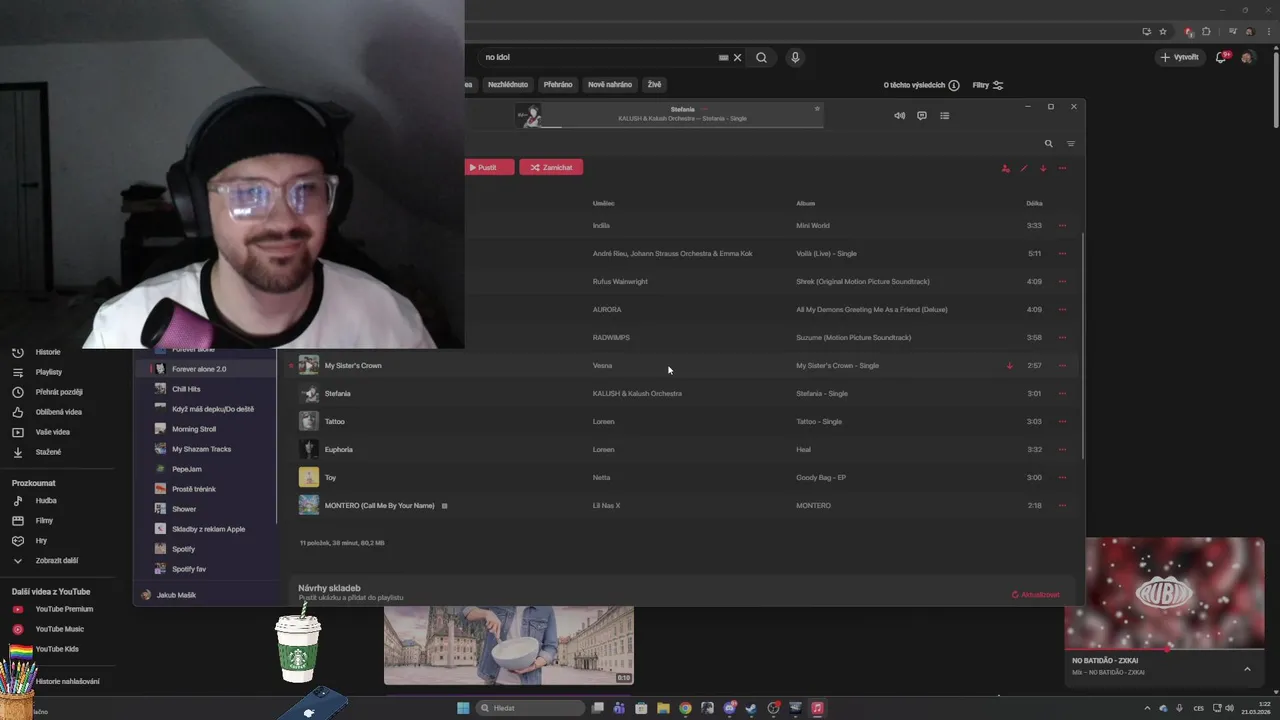Click the search magnifier in Apple Music playlist
Viewport: 1280px width, 720px height.
[x=1049, y=143]
